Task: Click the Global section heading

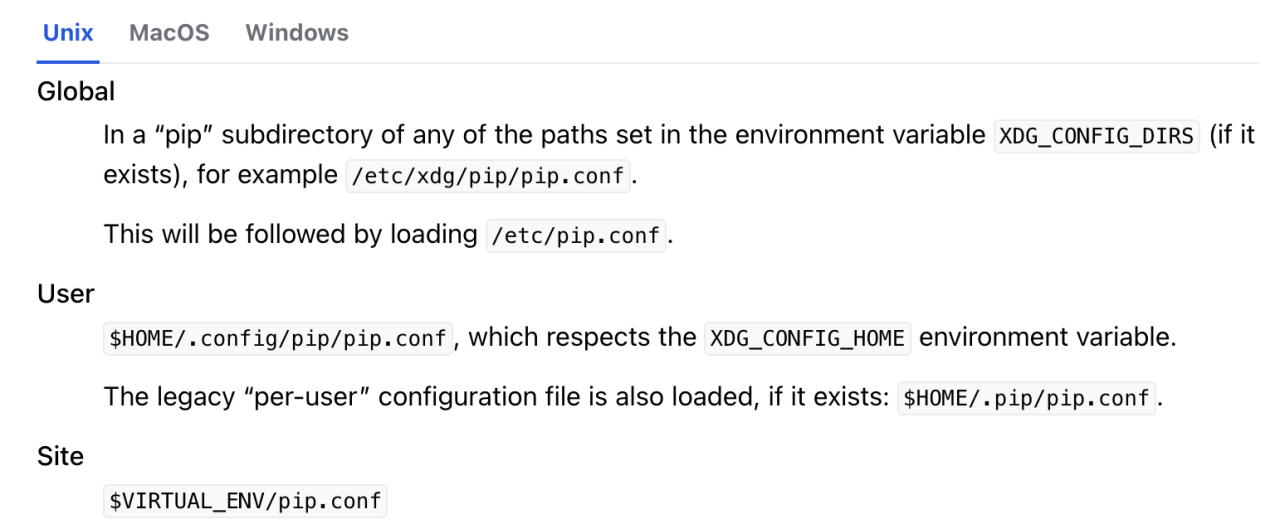Action: [x=76, y=92]
